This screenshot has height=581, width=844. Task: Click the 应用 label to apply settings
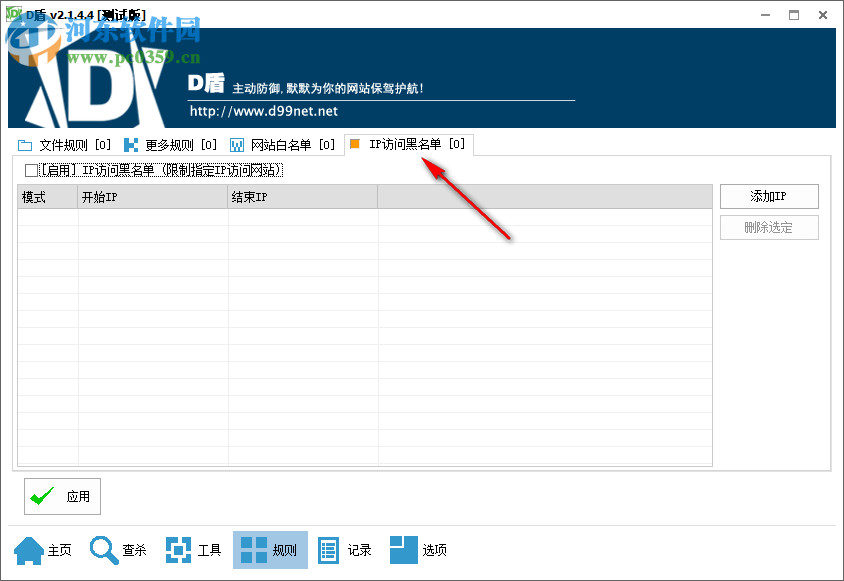pyautogui.click(x=78, y=496)
